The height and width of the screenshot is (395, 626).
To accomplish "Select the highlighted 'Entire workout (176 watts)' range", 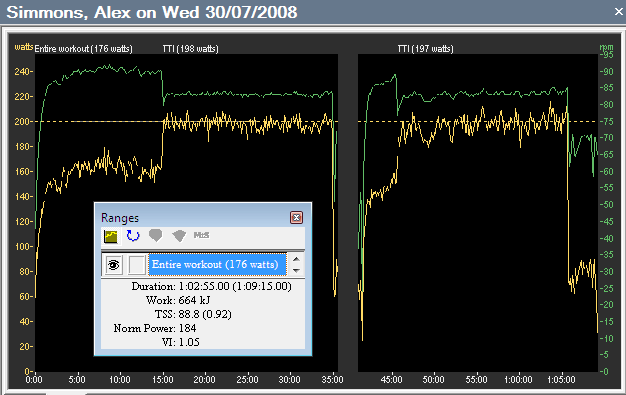I will tap(218, 264).
